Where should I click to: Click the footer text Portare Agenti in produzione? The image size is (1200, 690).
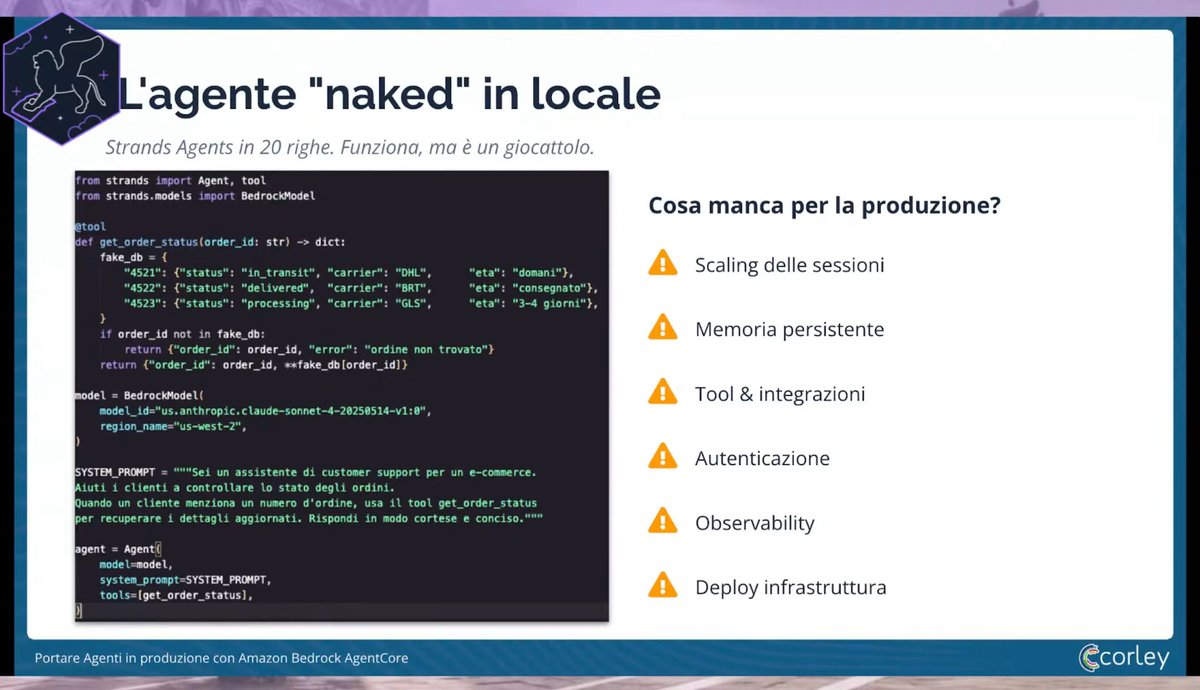[221, 658]
